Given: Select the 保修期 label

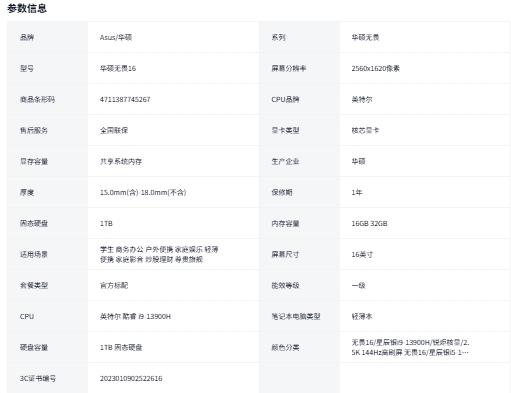Looking at the screenshot, I should [x=282, y=192].
